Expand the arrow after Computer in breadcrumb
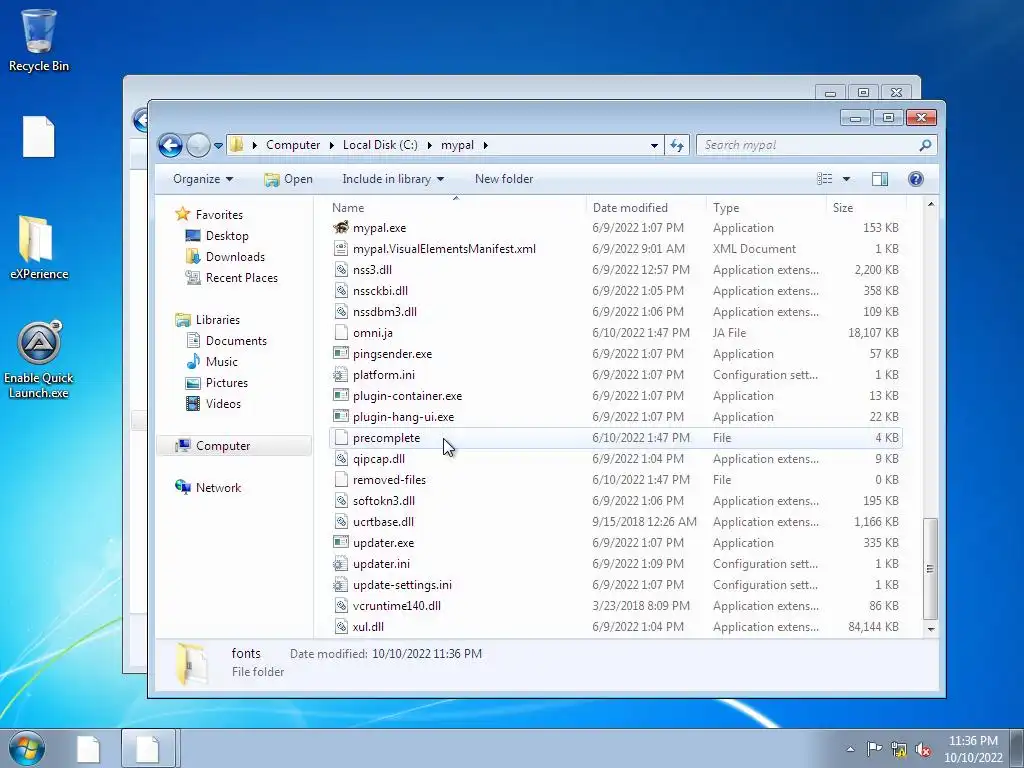The image size is (1024, 768). point(332,145)
